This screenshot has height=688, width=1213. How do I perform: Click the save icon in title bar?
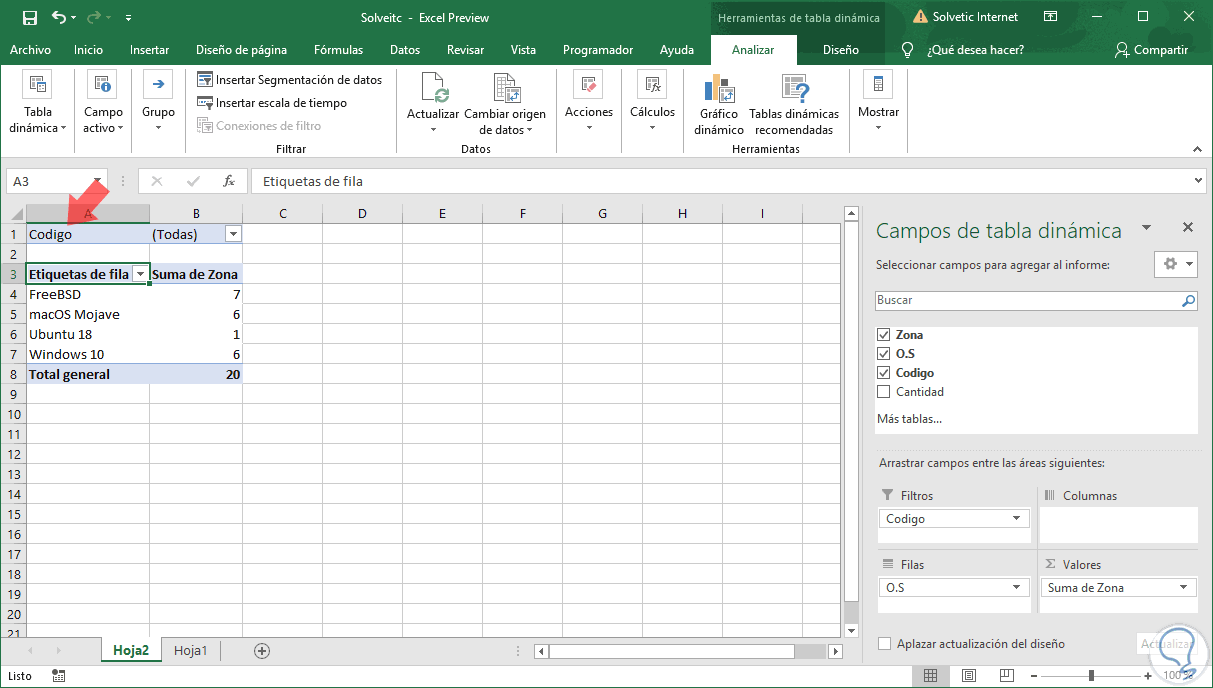29,17
